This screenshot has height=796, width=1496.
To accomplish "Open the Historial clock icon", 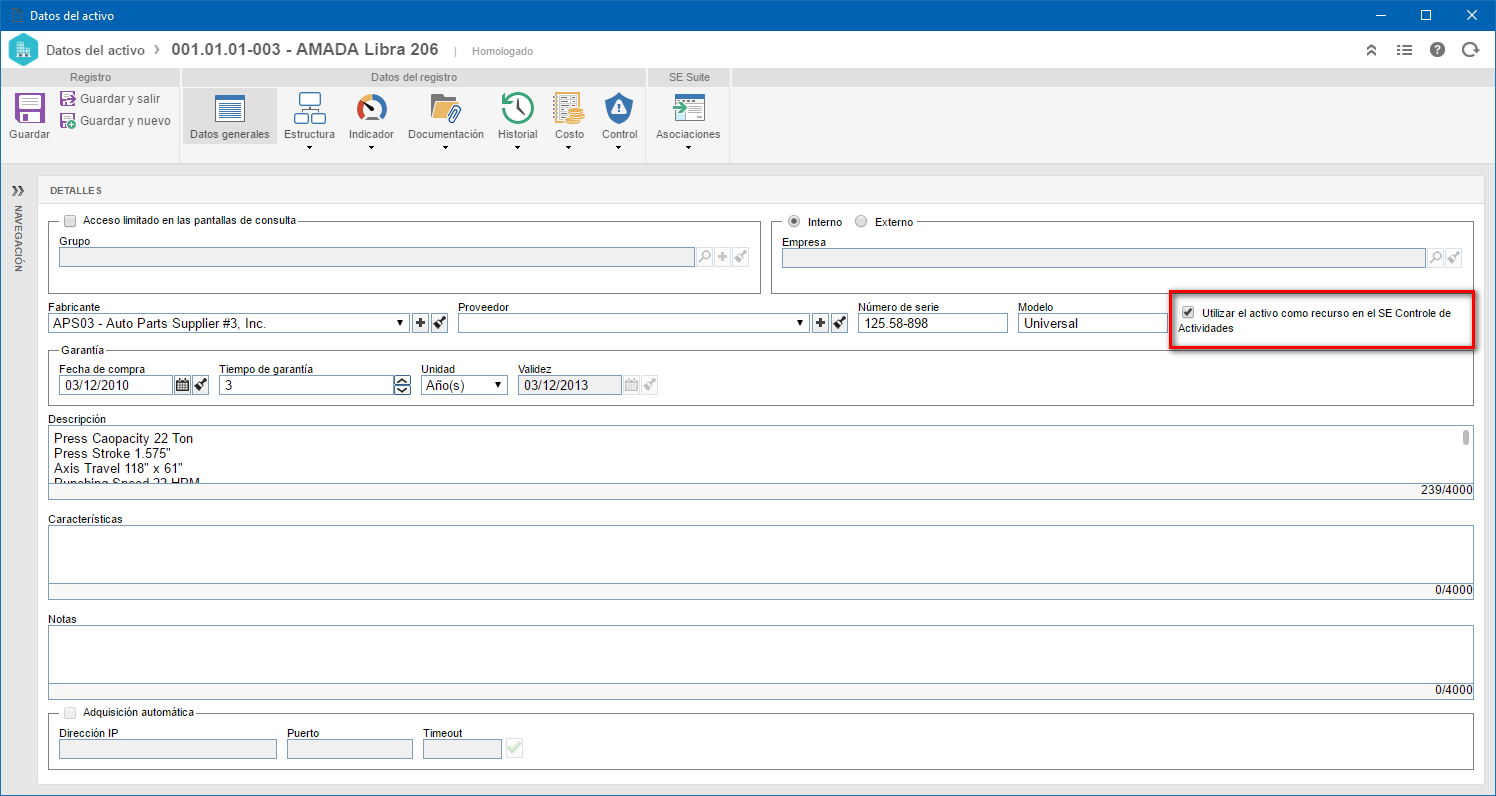I will (517, 108).
